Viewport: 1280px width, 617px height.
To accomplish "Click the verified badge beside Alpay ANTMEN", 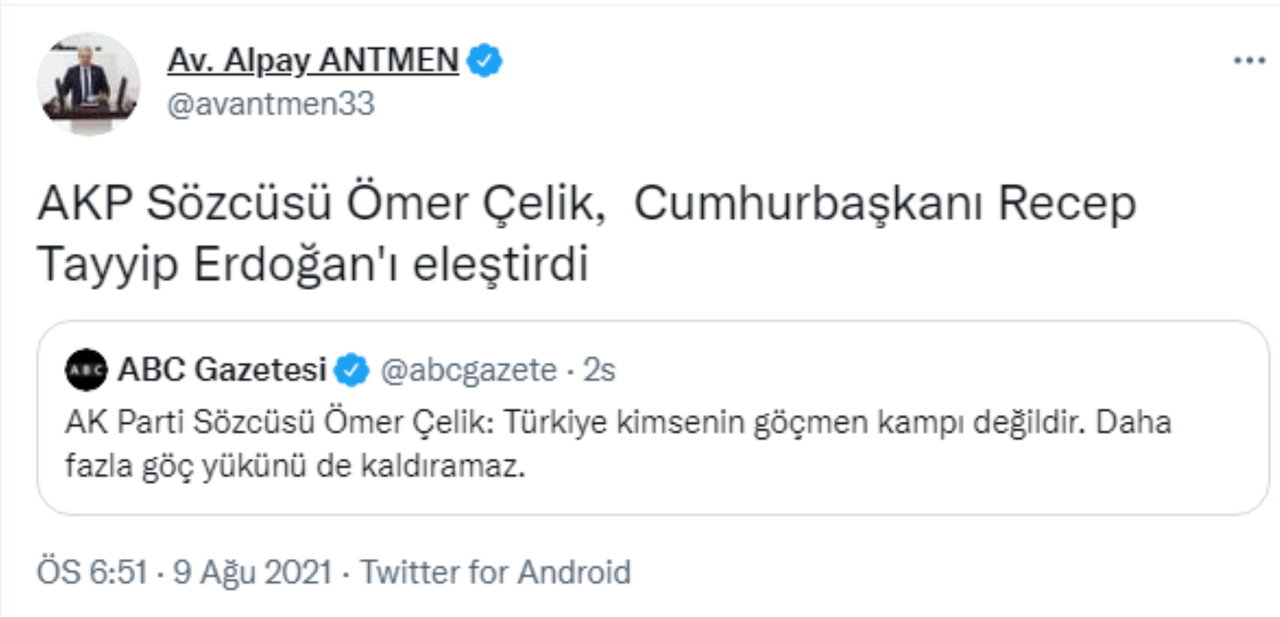I will click(486, 62).
